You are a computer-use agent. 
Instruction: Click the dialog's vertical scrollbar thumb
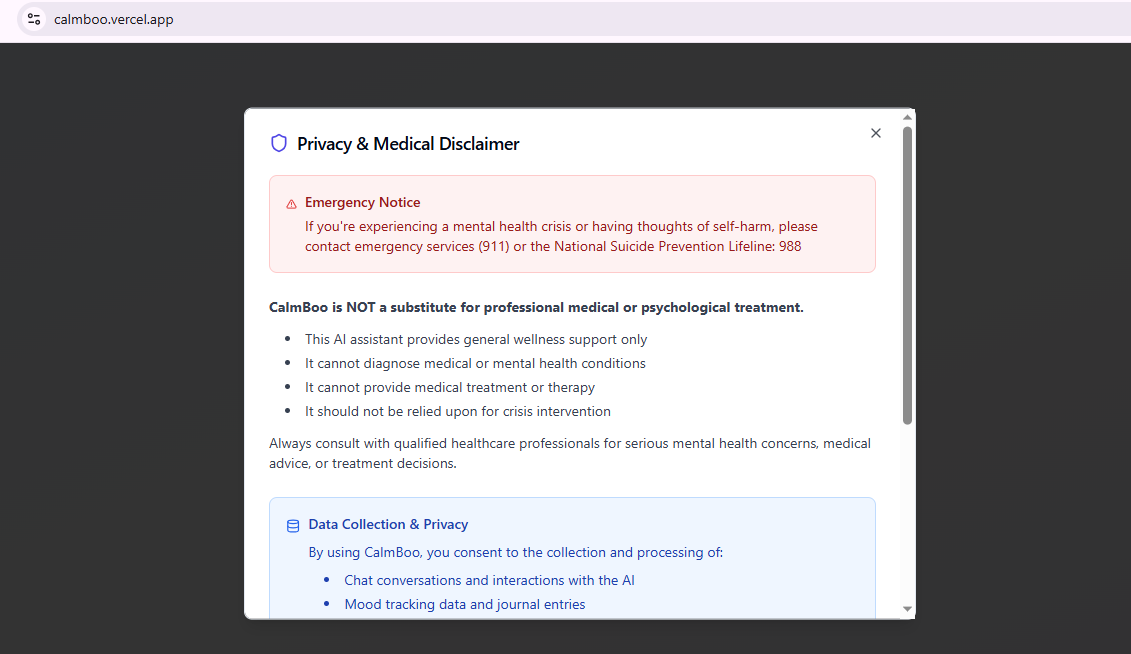907,275
